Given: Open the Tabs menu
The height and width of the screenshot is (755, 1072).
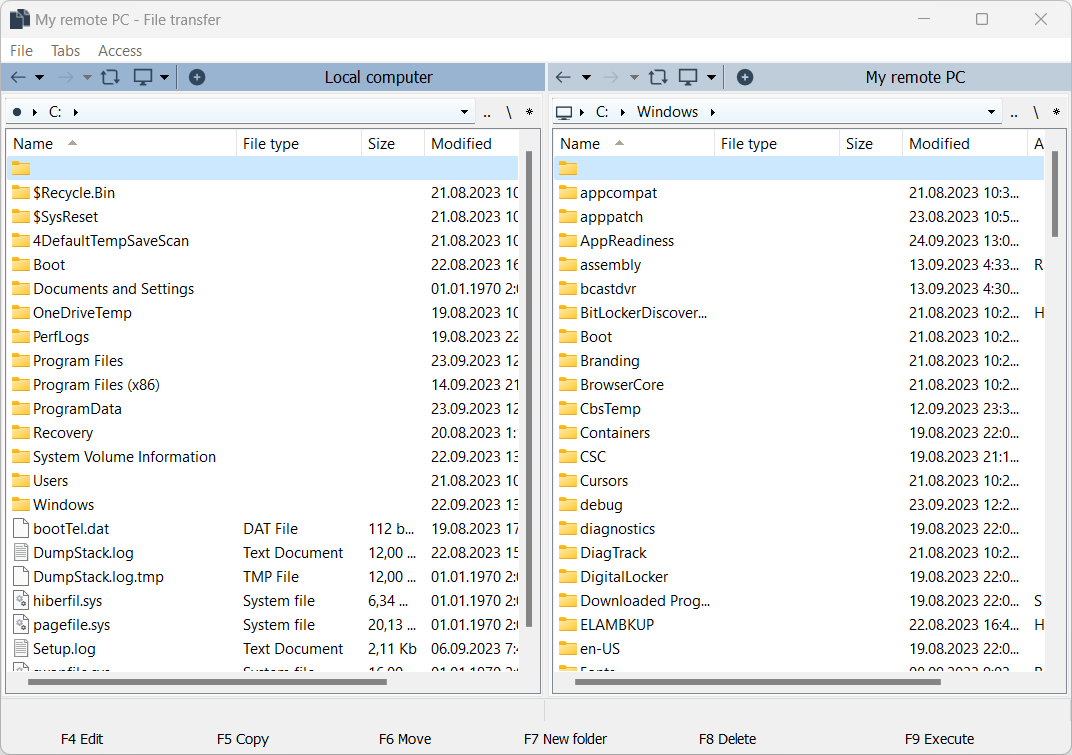Looking at the screenshot, I should coord(65,50).
